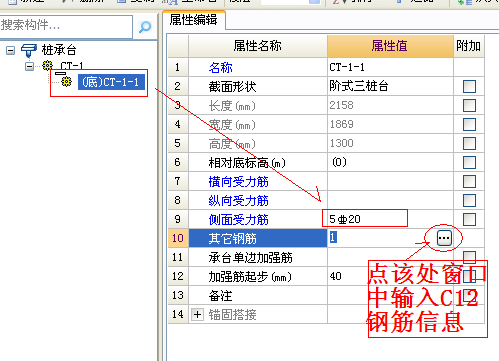The height and width of the screenshot is (361, 499).
Task: Select the 其它钢筋 property row
Action: point(258,238)
